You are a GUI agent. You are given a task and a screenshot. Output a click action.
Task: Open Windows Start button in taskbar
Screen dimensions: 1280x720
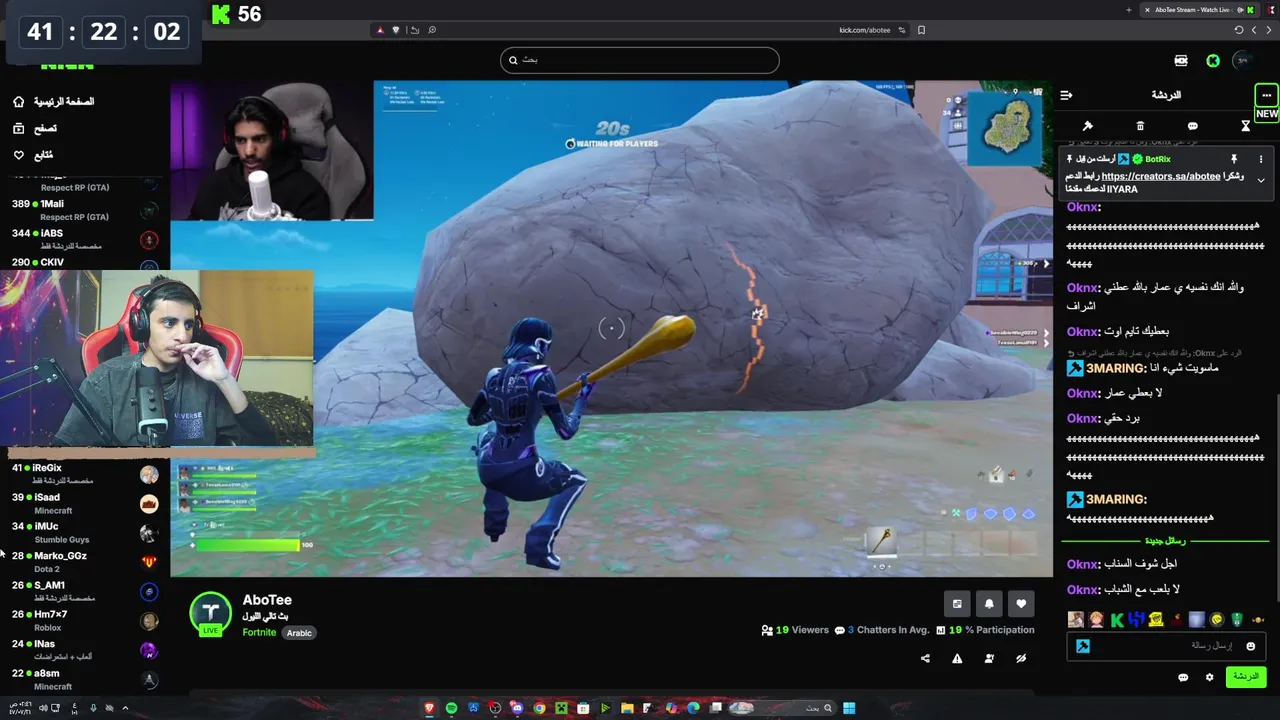tap(849, 708)
